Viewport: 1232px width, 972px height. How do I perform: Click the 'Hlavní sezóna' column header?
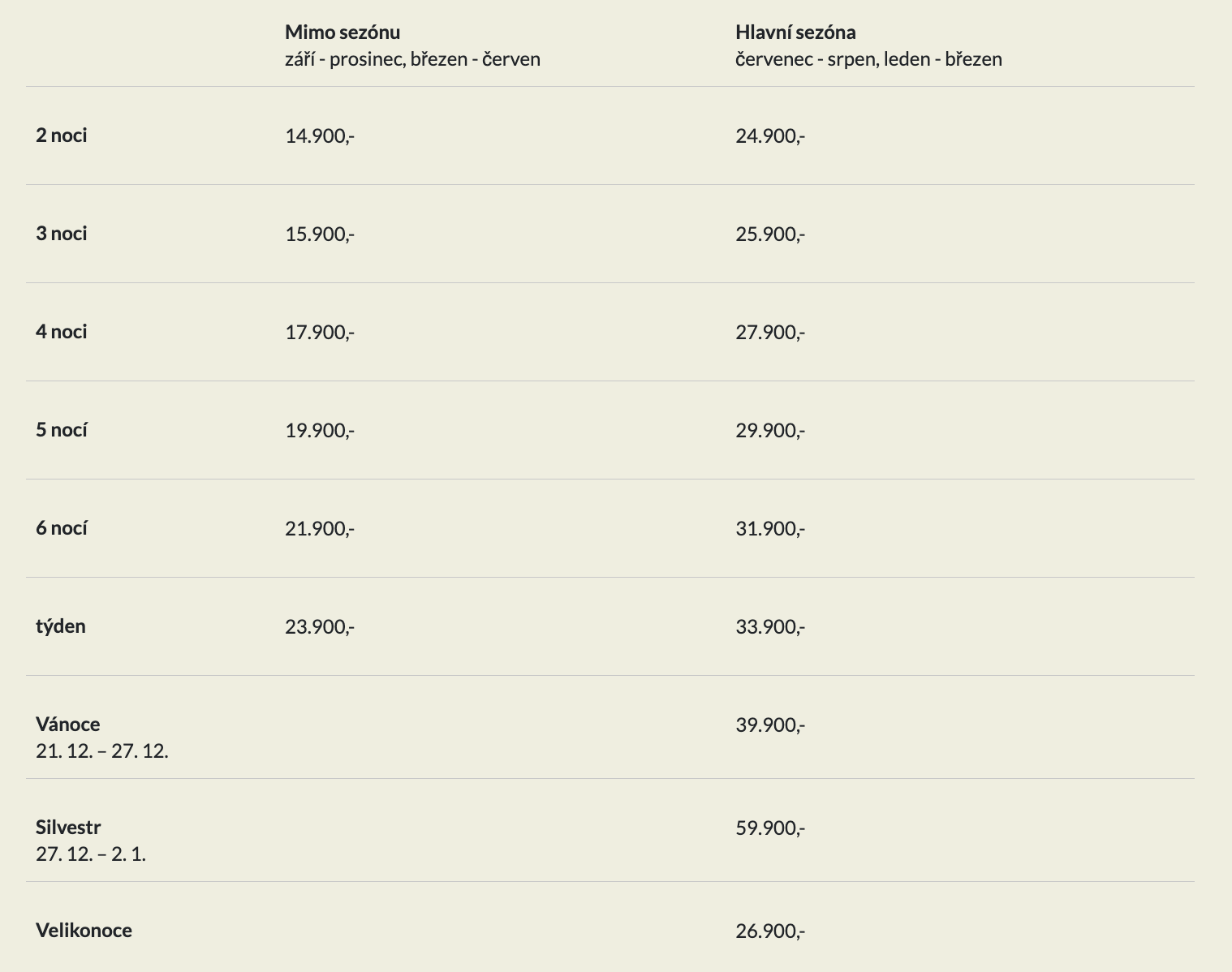point(795,32)
